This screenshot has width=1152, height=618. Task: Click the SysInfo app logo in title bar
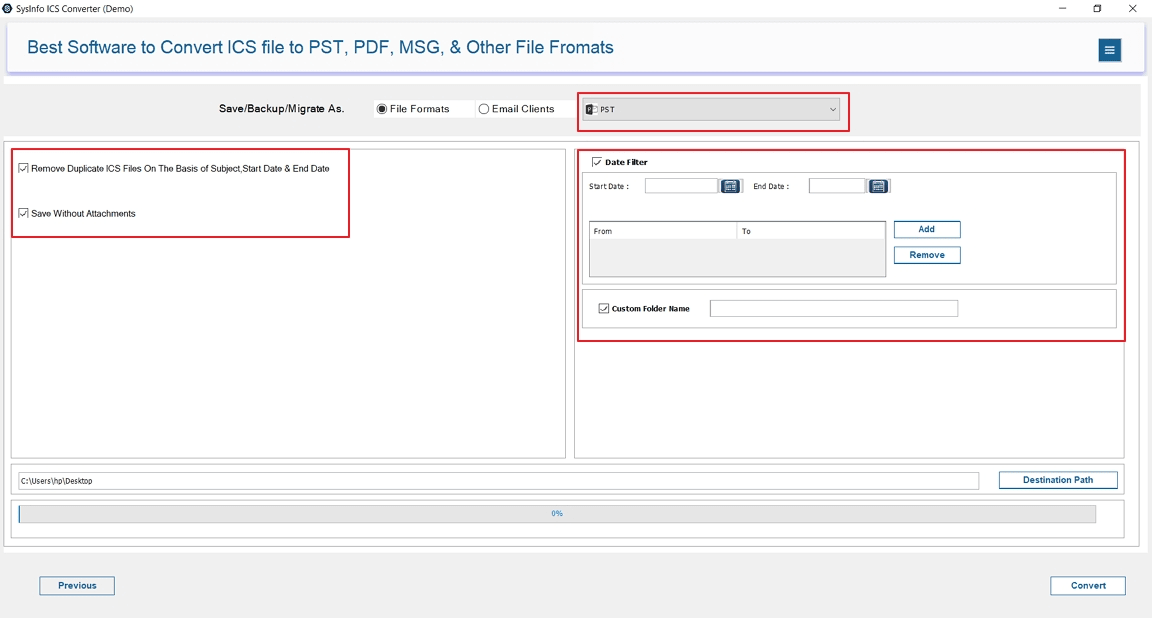pos(7,9)
